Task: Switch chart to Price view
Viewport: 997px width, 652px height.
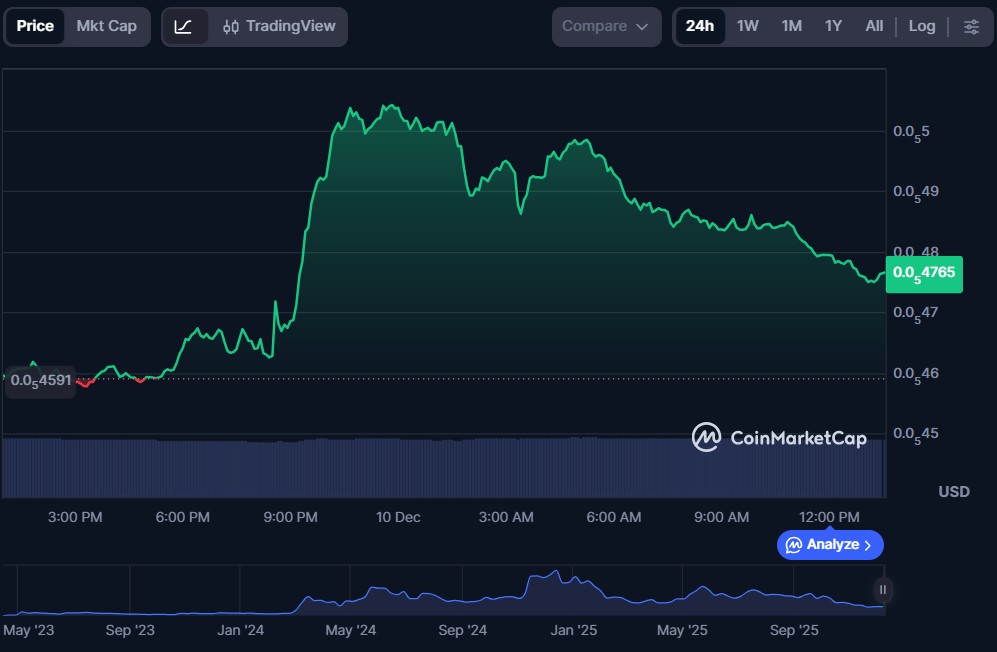Action: pyautogui.click(x=35, y=26)
